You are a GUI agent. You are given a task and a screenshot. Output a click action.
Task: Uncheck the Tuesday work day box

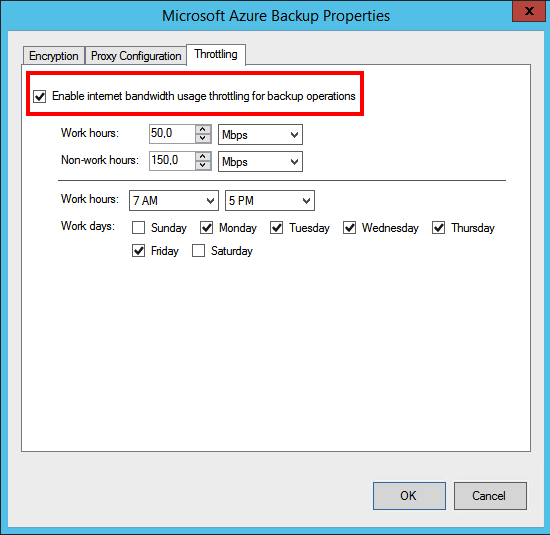(277, 228)
